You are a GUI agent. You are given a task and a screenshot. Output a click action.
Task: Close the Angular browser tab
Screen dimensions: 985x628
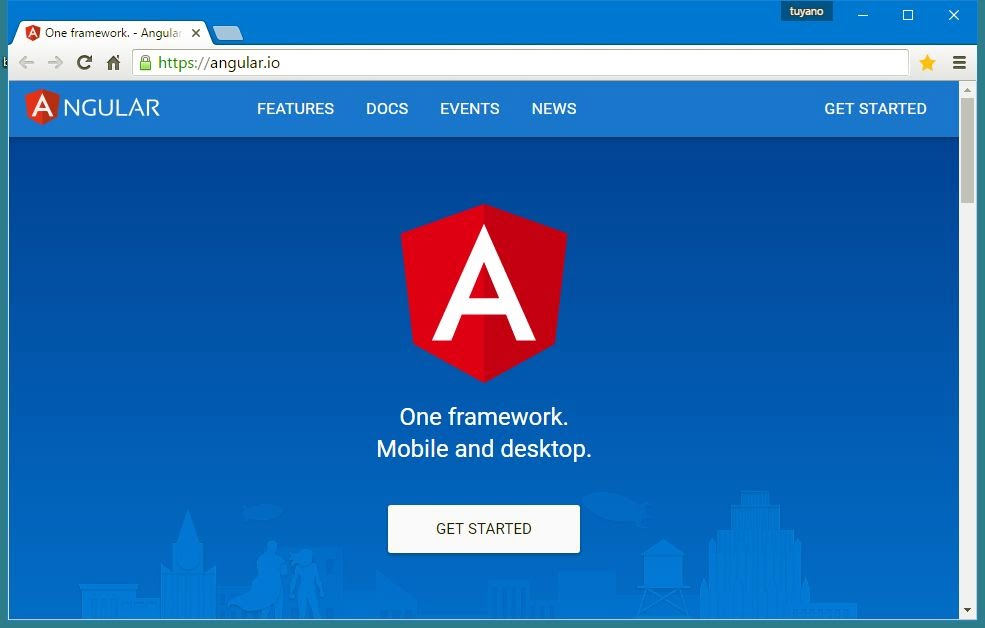tap(196, 33)
